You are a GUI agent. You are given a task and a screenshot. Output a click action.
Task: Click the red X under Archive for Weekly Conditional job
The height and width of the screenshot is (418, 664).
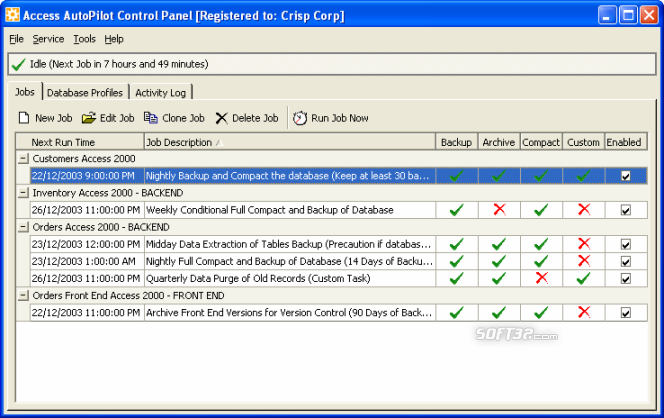coord(499,209)
